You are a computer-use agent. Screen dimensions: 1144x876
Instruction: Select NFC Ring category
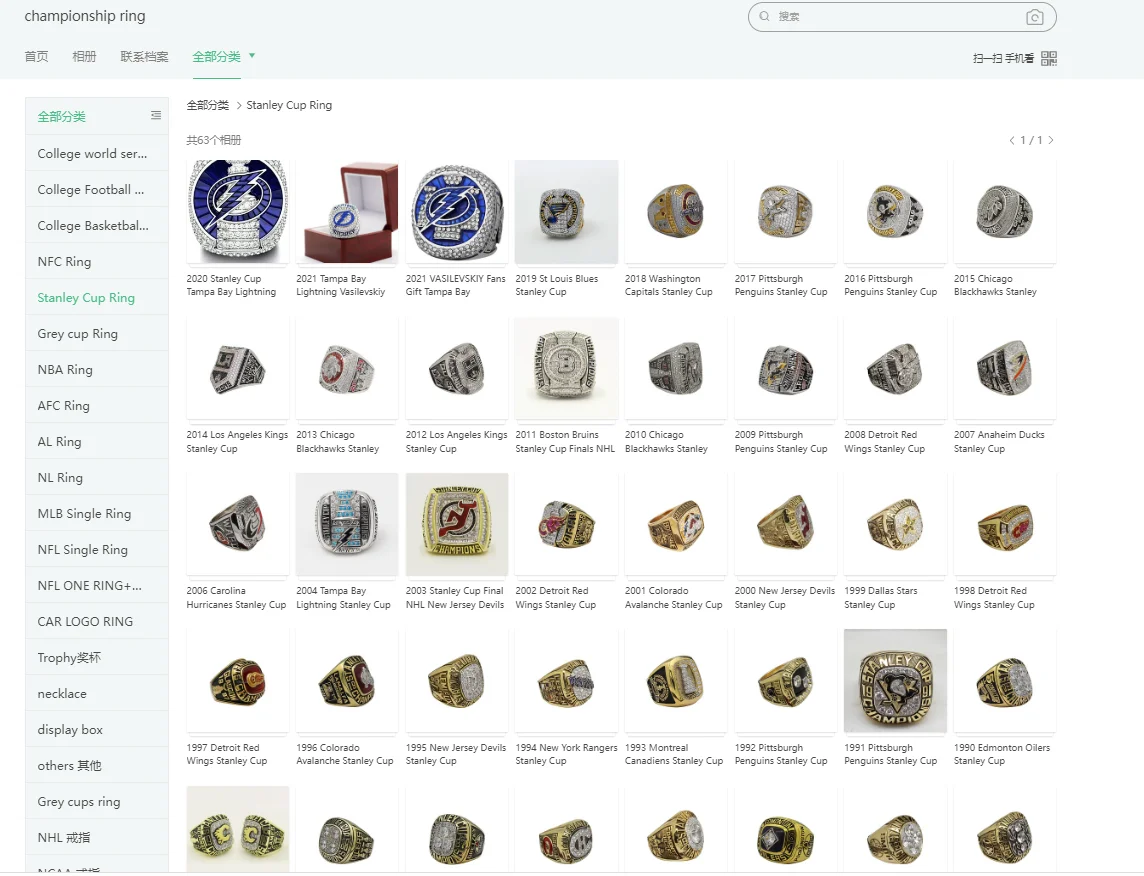pyautogui.click(x=97, y=261)
